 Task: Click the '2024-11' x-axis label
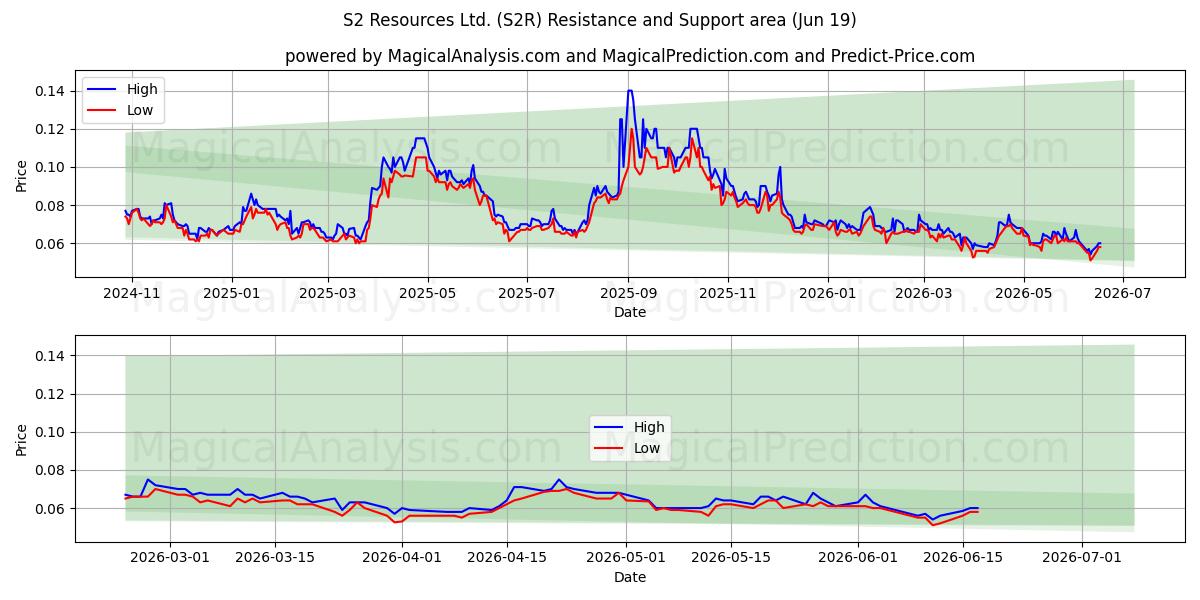coord(132,294)
